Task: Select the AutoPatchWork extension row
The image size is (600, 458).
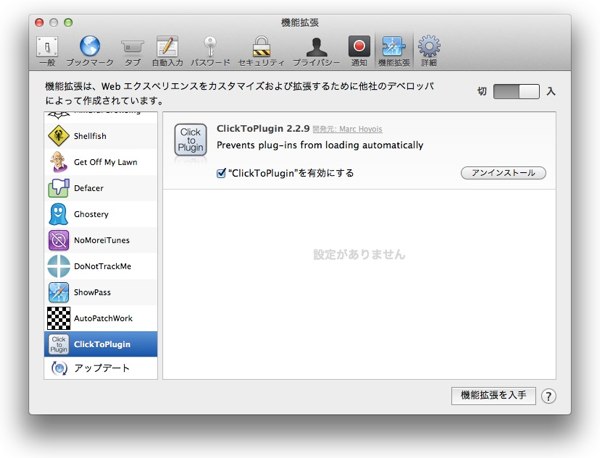Action: 101,318
